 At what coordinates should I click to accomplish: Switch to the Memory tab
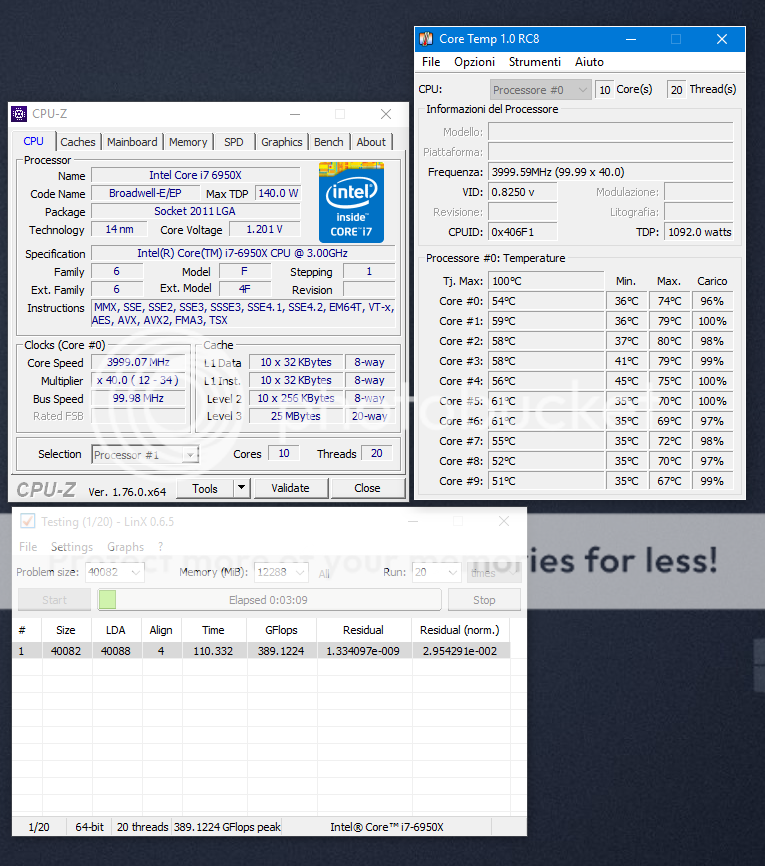click(x=188, y=142)
